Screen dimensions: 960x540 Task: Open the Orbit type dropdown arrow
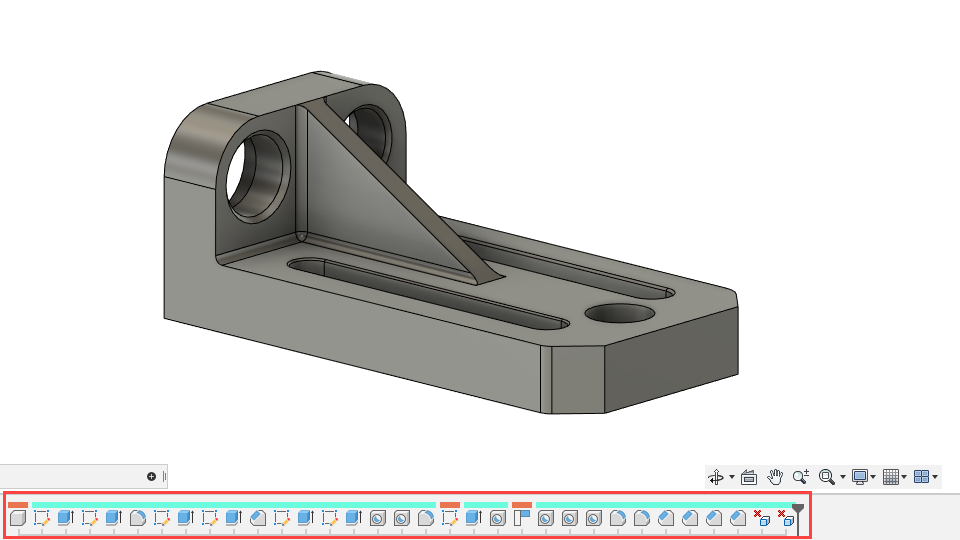tap(732, 477)
